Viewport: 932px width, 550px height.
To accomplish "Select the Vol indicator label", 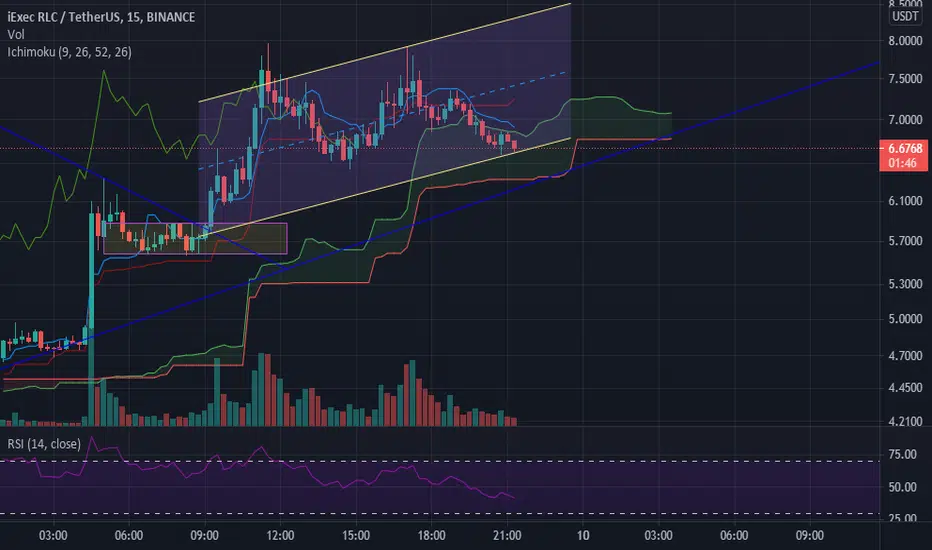I will 16,34.
